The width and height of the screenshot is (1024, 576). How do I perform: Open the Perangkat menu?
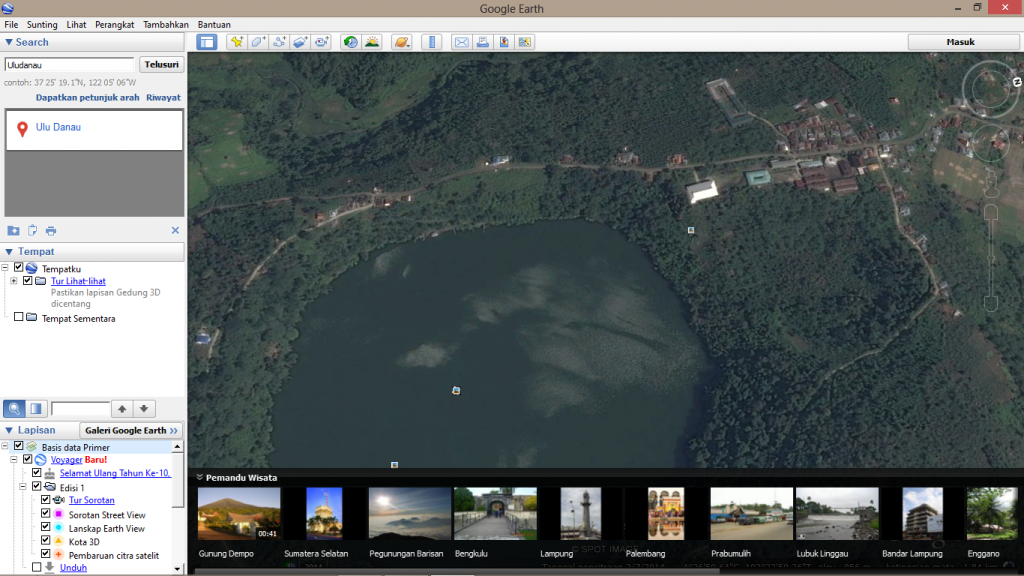[114, 24]
